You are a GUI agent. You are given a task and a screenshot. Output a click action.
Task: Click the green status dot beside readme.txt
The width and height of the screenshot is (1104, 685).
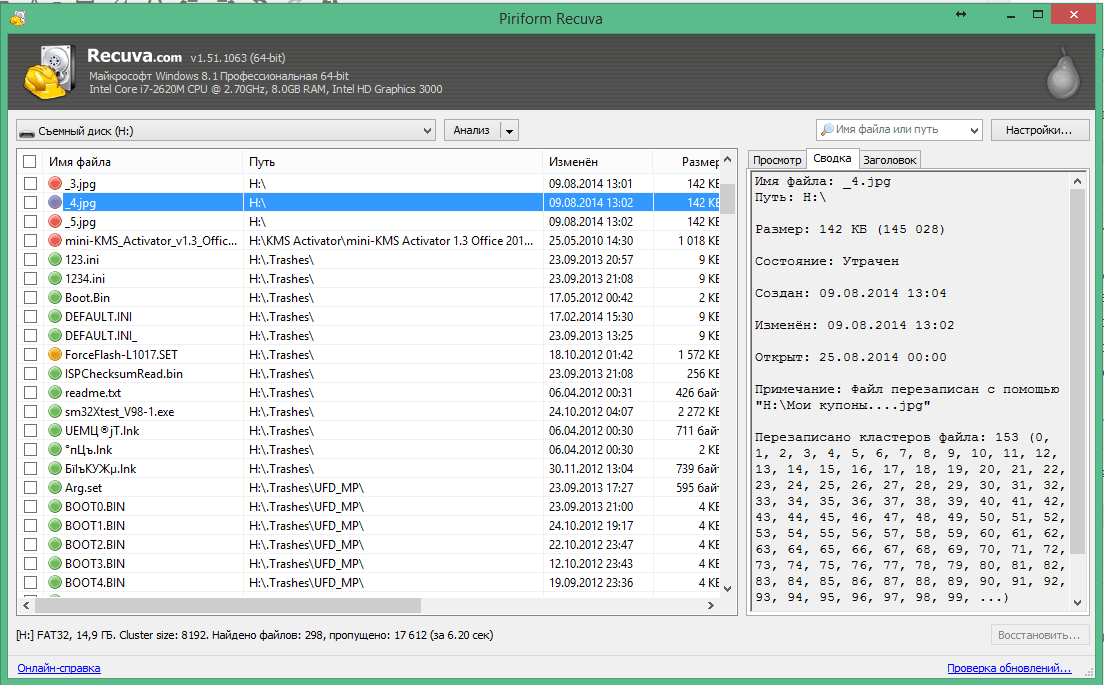[55, 393]
